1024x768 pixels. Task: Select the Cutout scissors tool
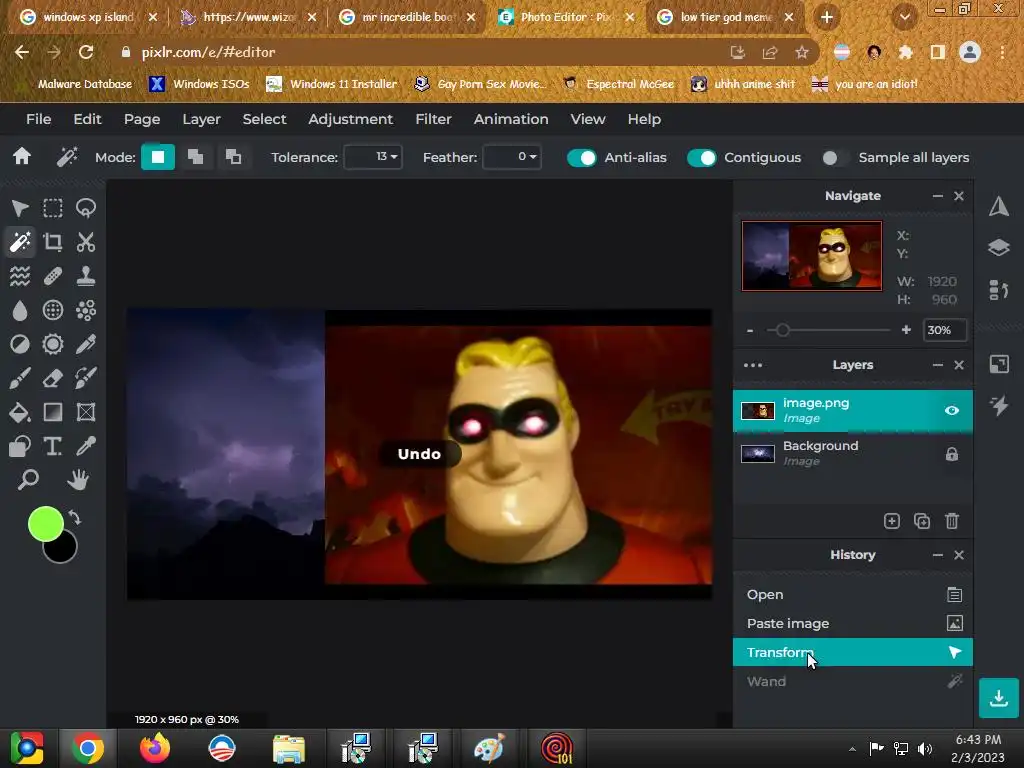coord(86,242)
